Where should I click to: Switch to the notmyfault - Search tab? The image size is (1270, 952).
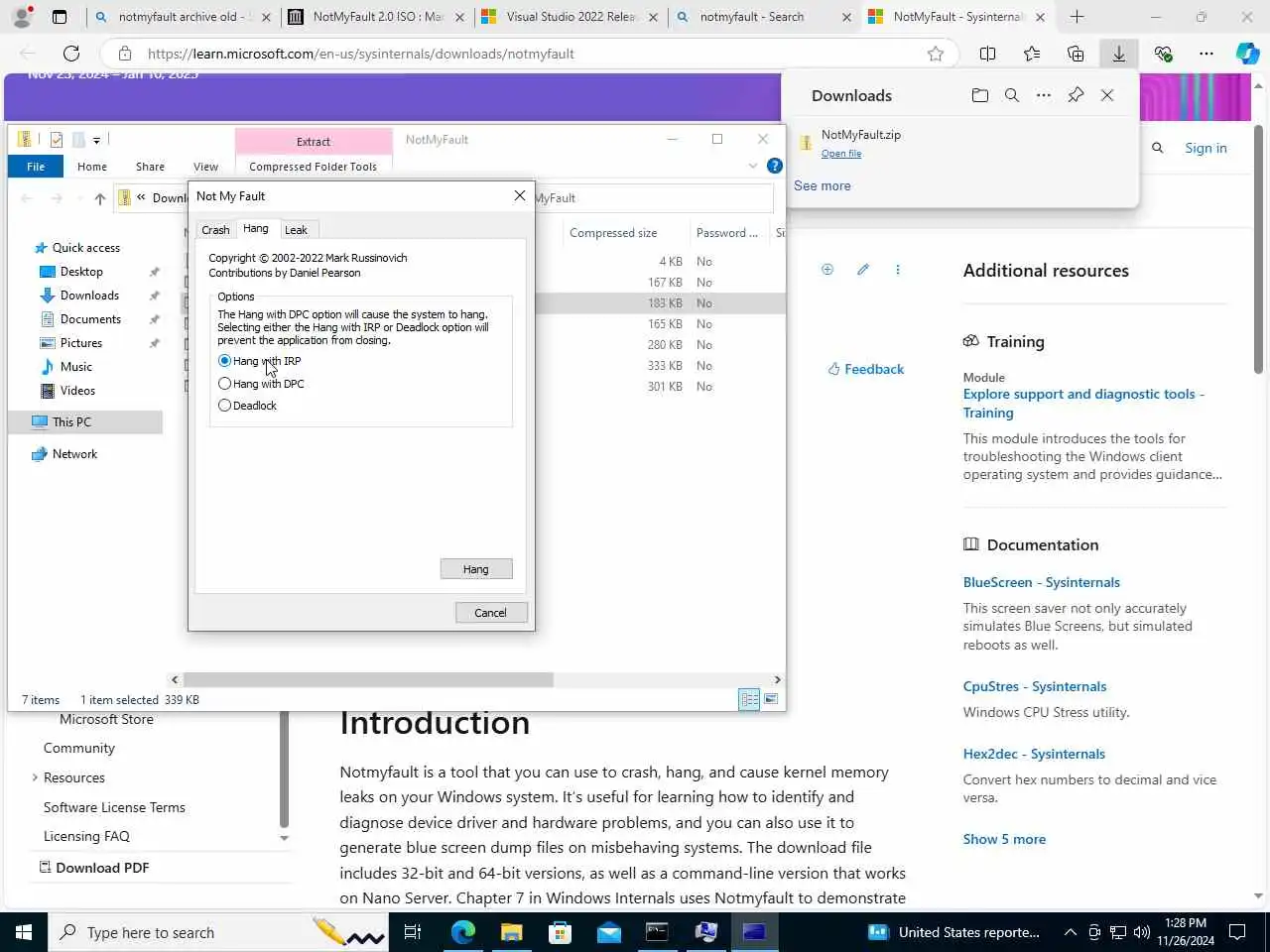761,17
